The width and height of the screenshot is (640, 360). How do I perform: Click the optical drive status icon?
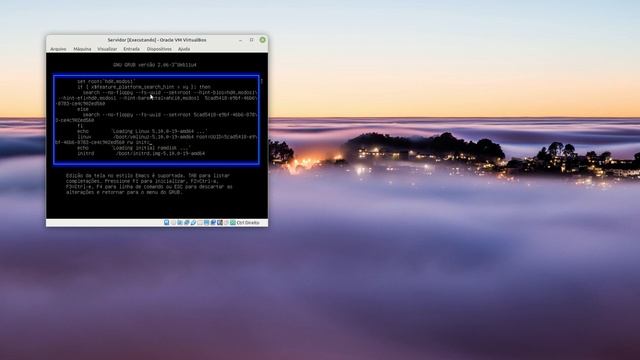pyautogui.click(x=173, y=222)
